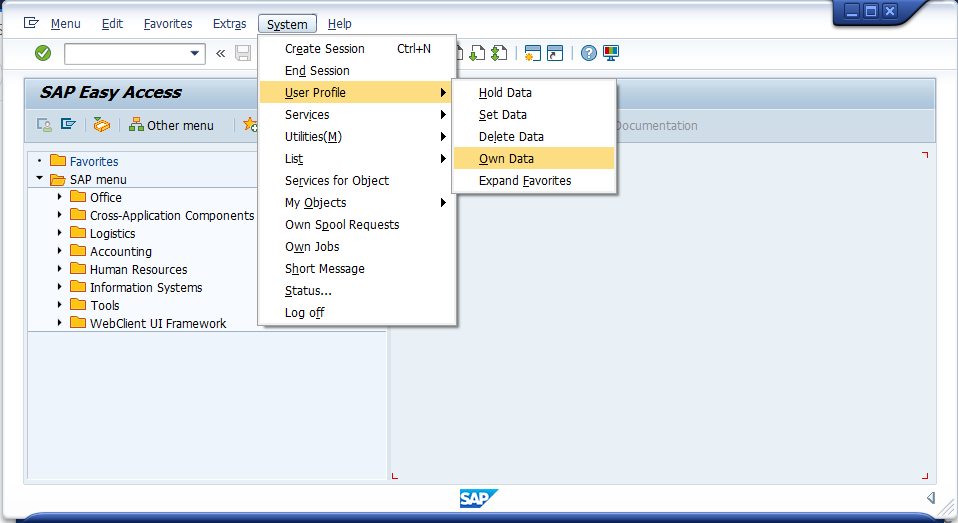Open the Help menu
Viewport: 958px width, 523px height.
coord(340,24)
